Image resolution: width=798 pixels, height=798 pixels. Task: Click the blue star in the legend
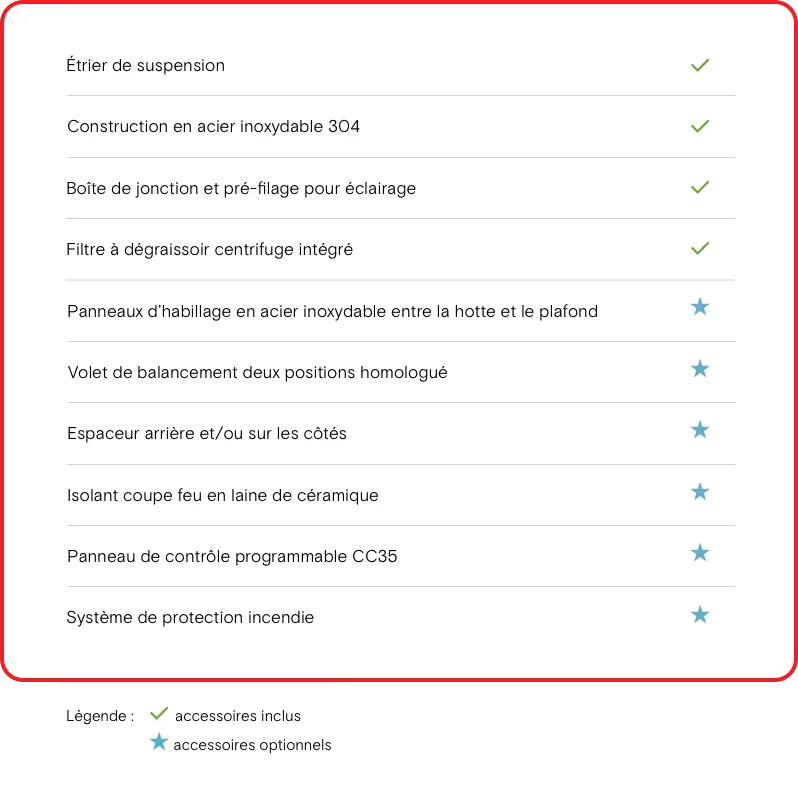pyautogui.click(x=159, y=742)
